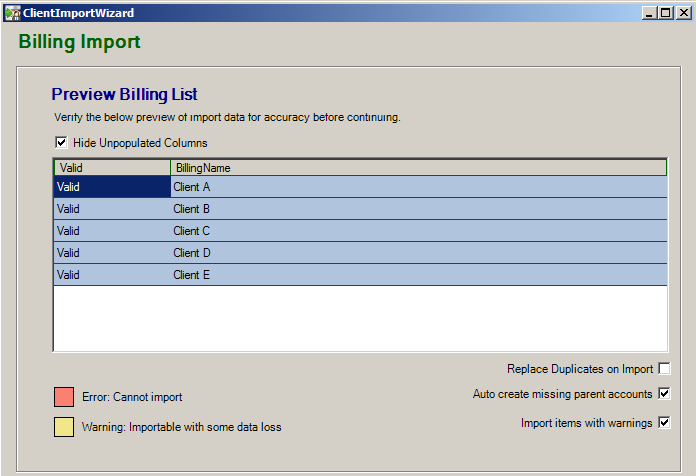This screenshot has height=476, width=696.
Task: Close the ClientImportWizard window
Action: coord(684,13)
